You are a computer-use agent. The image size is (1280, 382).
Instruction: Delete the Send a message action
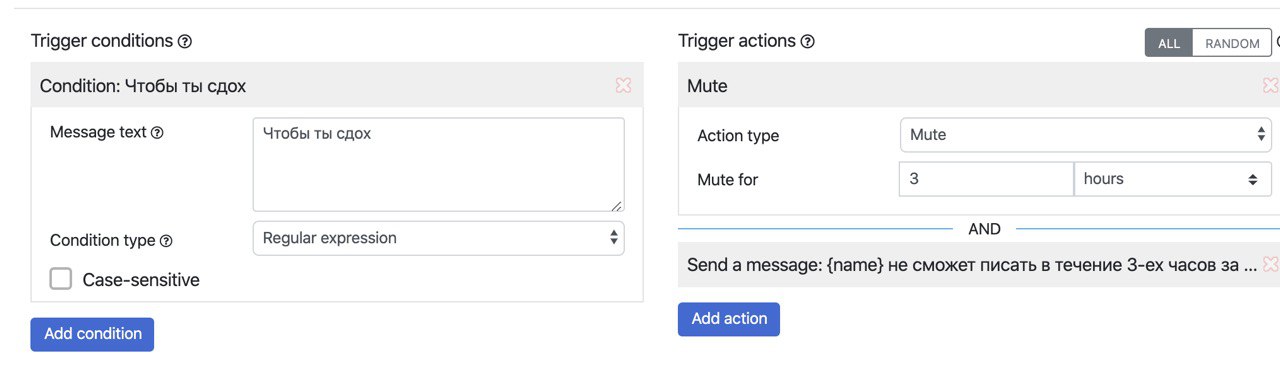click(x=1271, y=265)
